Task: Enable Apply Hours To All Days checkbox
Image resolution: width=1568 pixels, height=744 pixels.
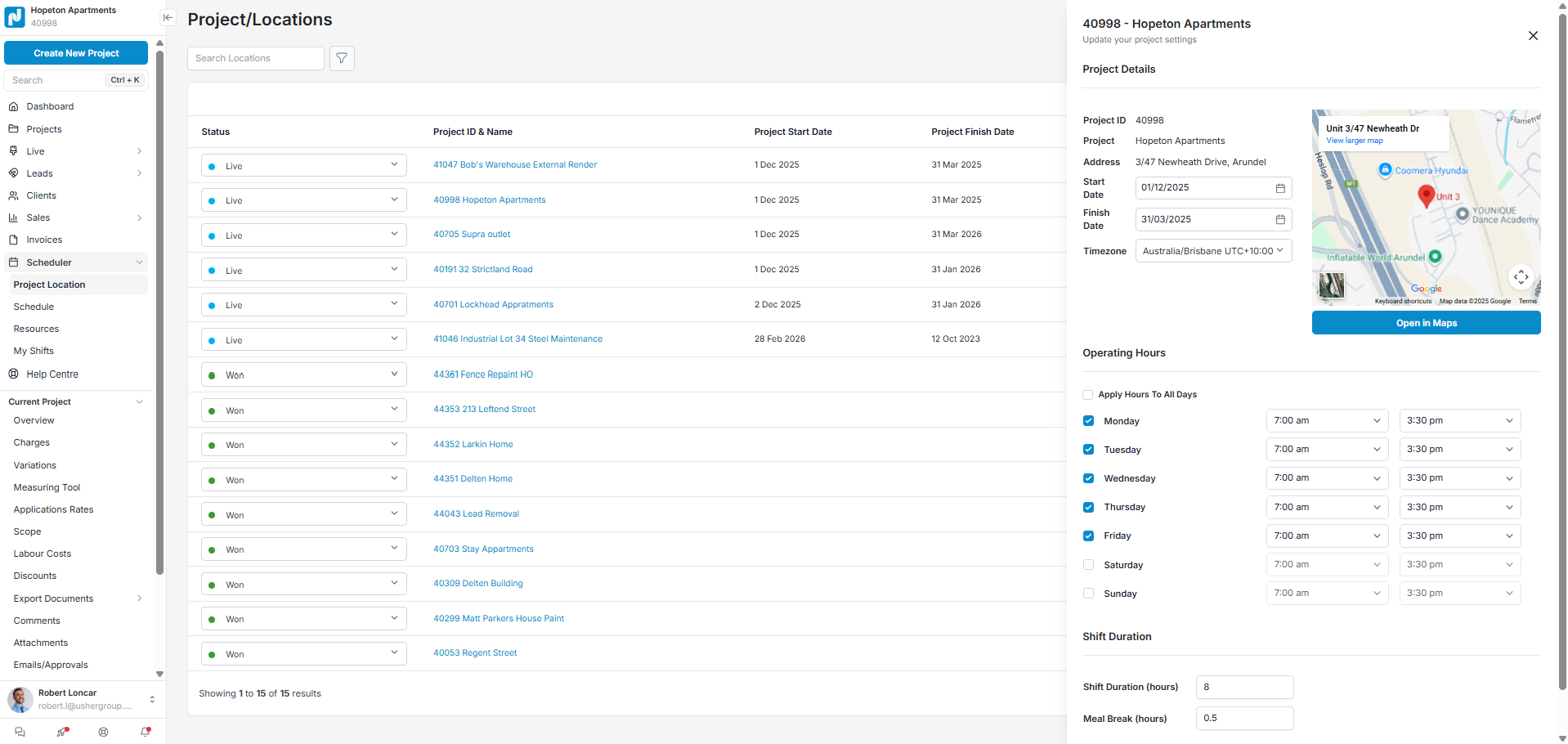Action: 1088,395
